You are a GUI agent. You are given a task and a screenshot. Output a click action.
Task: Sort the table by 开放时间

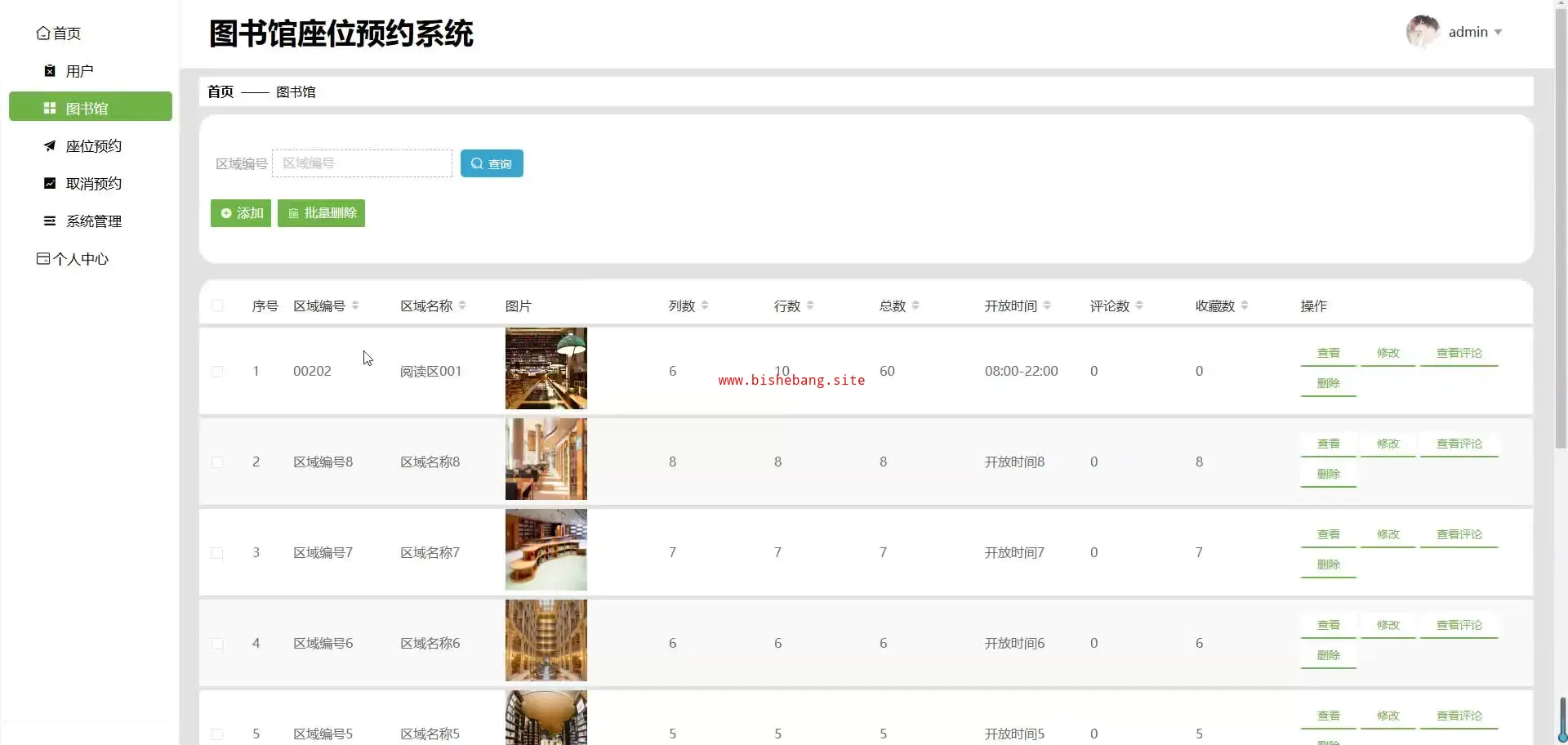(1047, 306)
